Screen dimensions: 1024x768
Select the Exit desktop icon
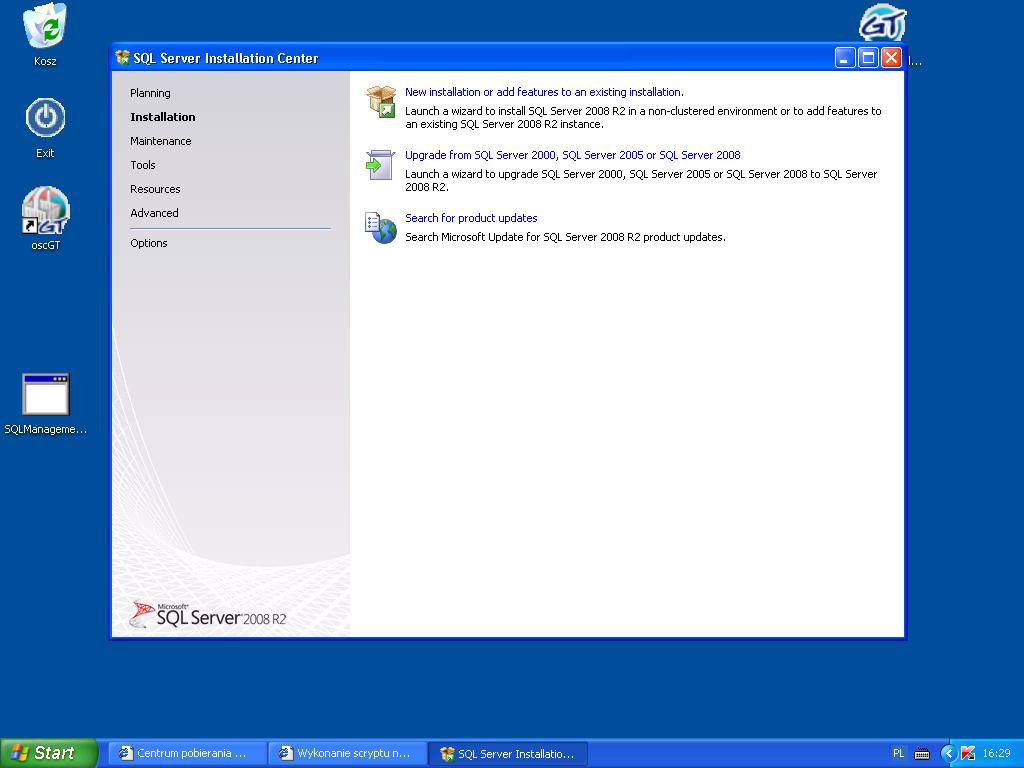(45, 118)
